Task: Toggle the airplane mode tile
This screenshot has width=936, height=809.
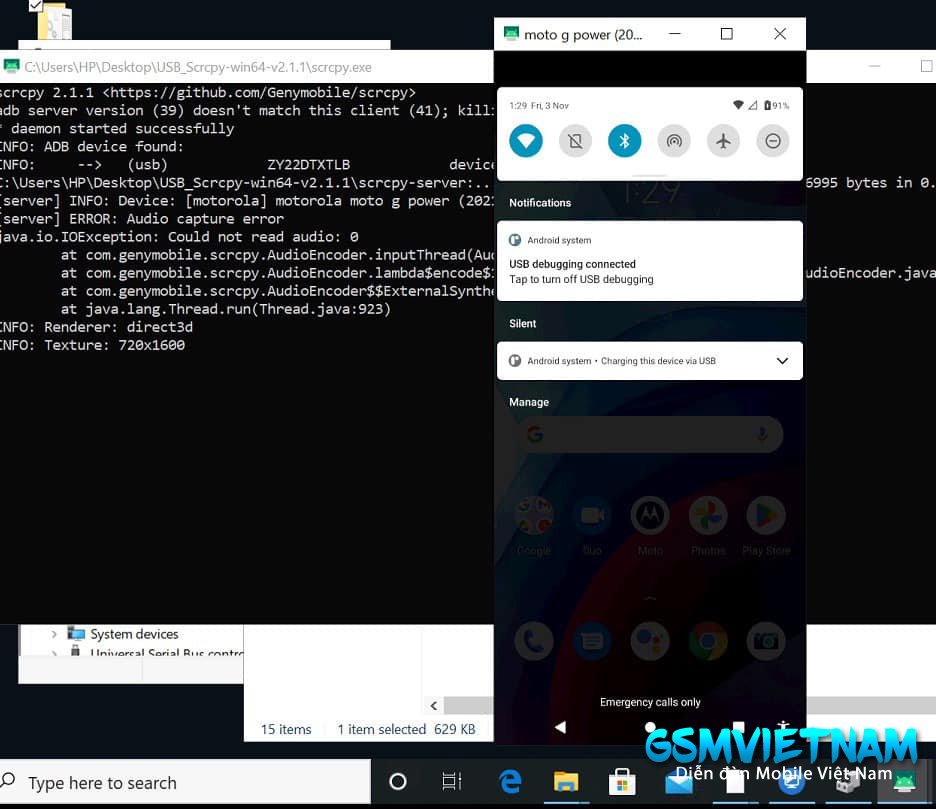Action: click(723, 141)
